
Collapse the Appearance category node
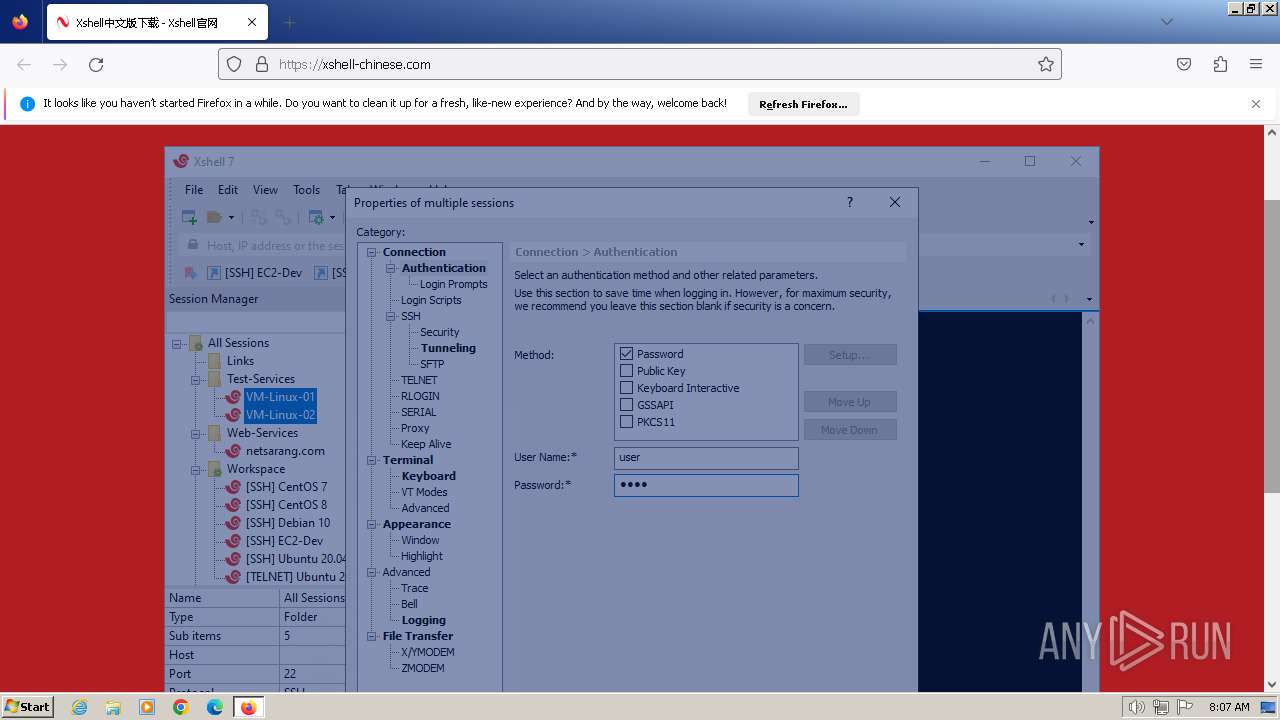[x=373, y=524]
